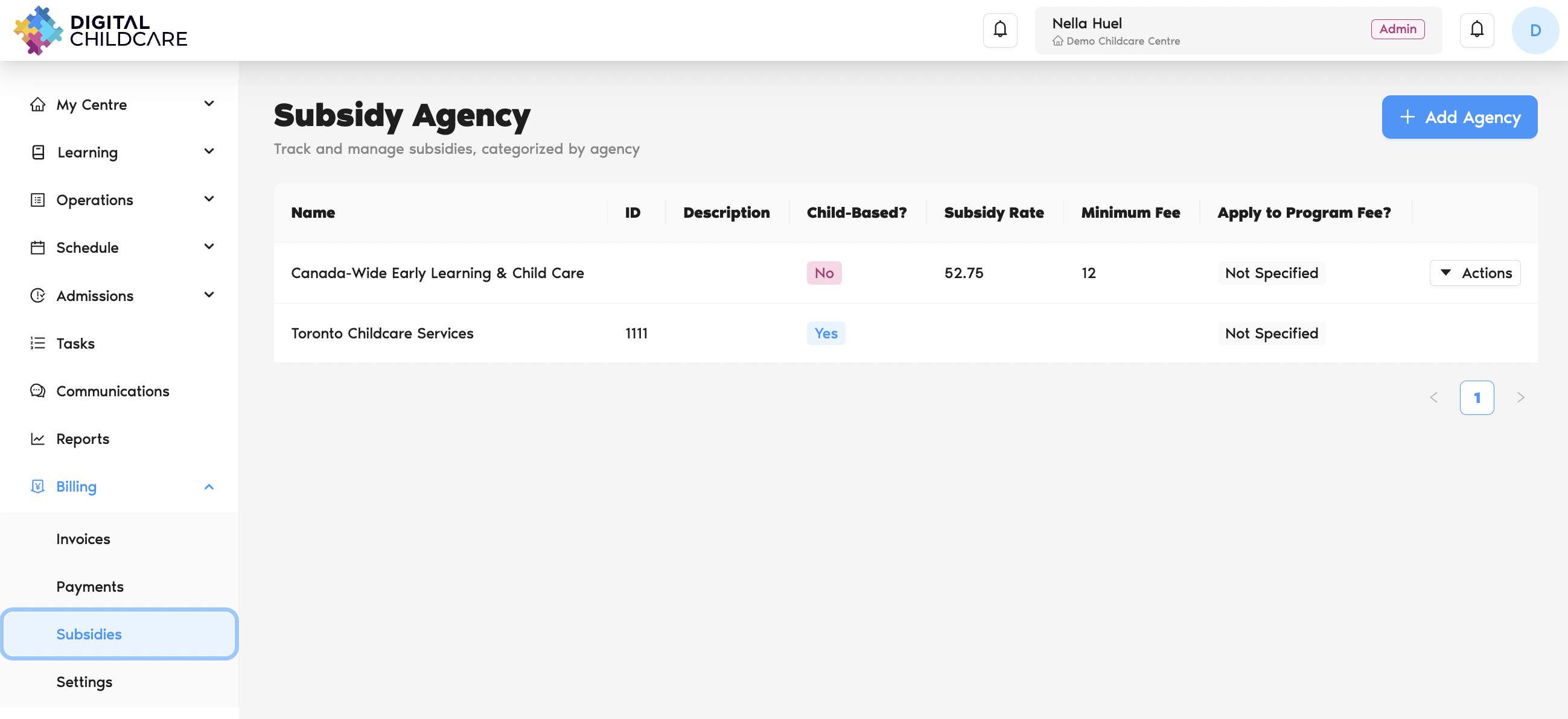The image size is (1568, 719).
Task: Click the bell icon beside the avatar
Action: [x=1477, y=30]
